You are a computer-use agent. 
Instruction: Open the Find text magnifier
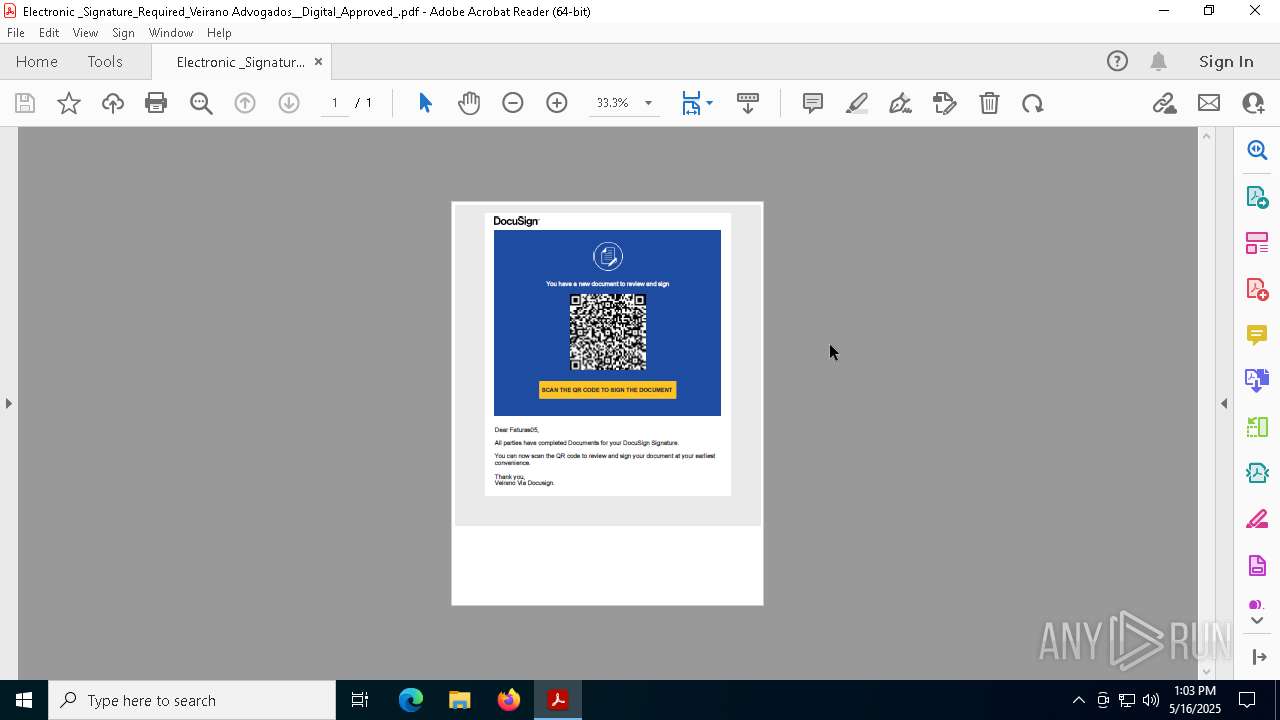[x=201, y=103]
